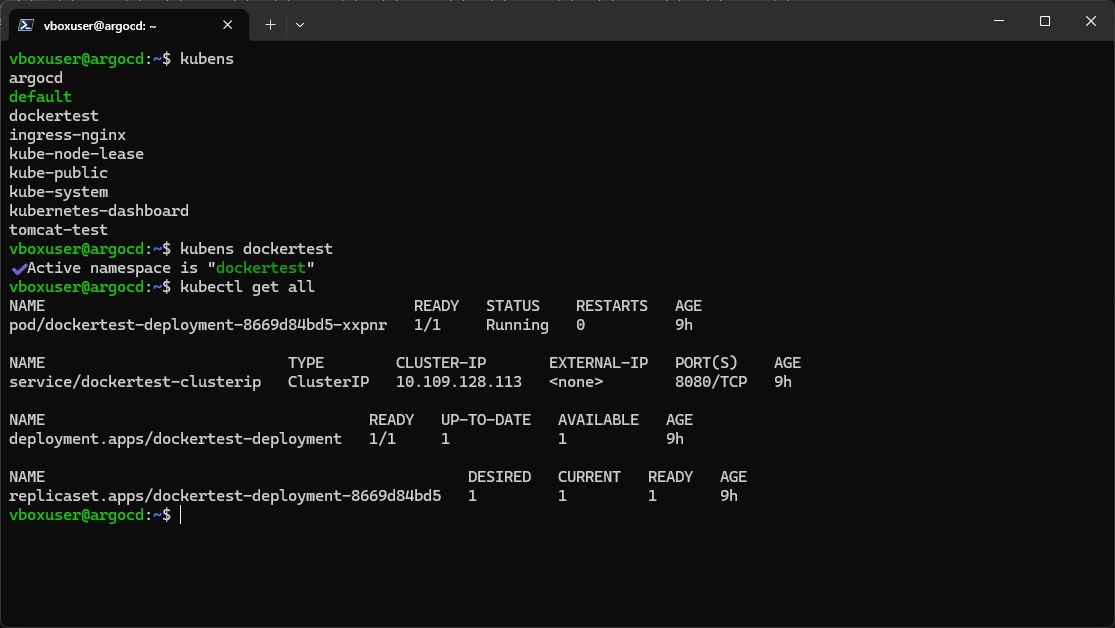Click the AVAILABLE column header

coord(598,420)
